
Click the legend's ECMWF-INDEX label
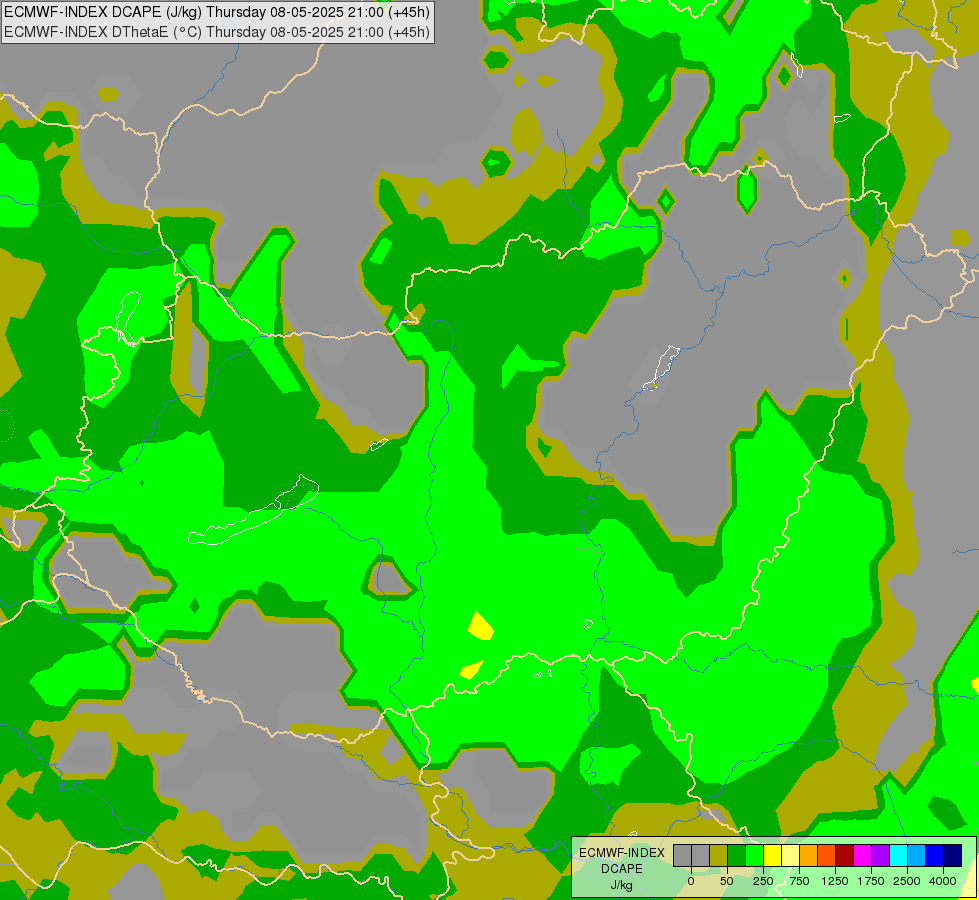tap(622, 853)
